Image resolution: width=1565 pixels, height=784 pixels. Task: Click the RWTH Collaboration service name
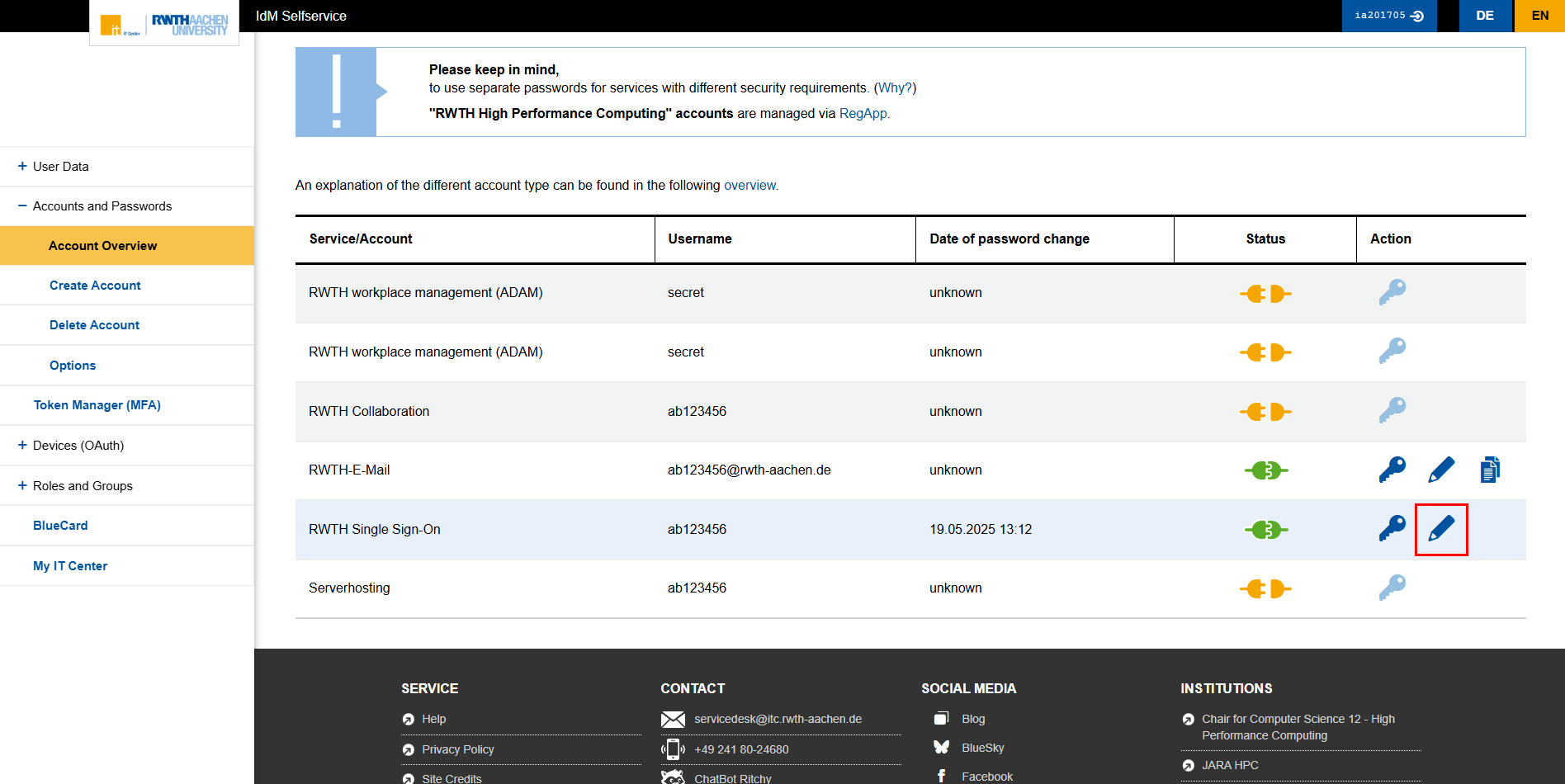point(369,412)
